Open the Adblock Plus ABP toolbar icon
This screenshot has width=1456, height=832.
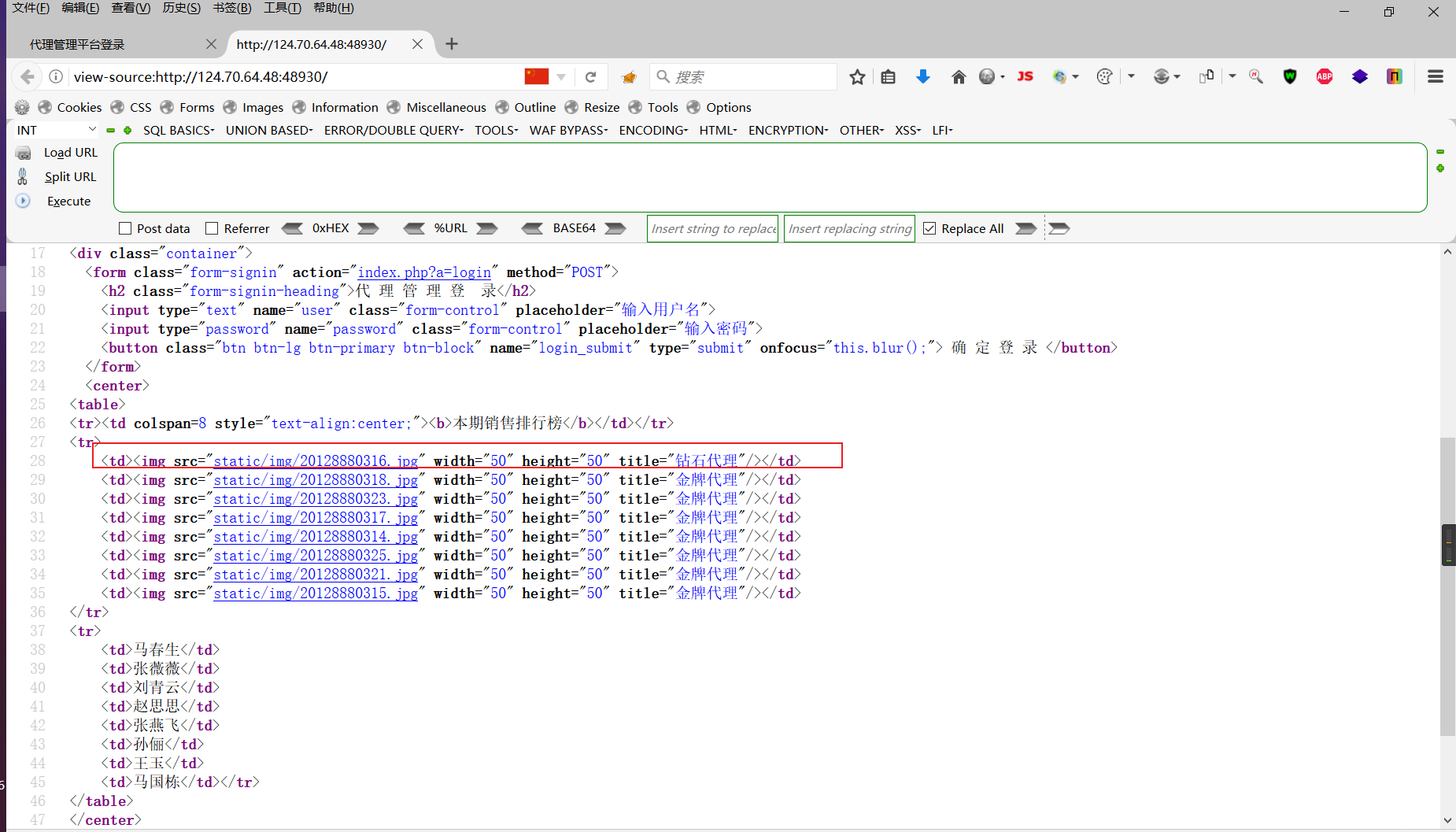click(x=1325, y=76)
